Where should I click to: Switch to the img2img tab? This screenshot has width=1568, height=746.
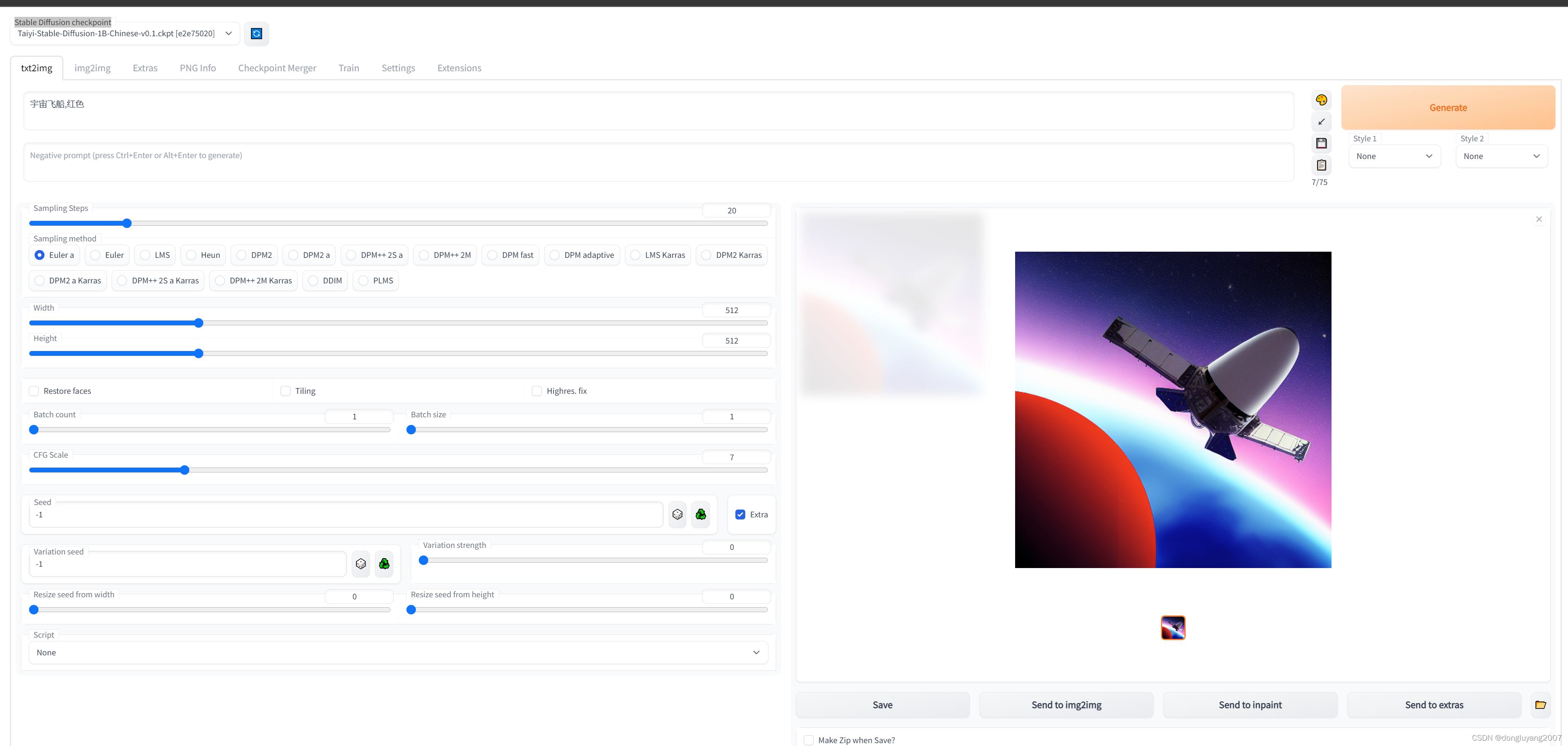pos(93,68)
